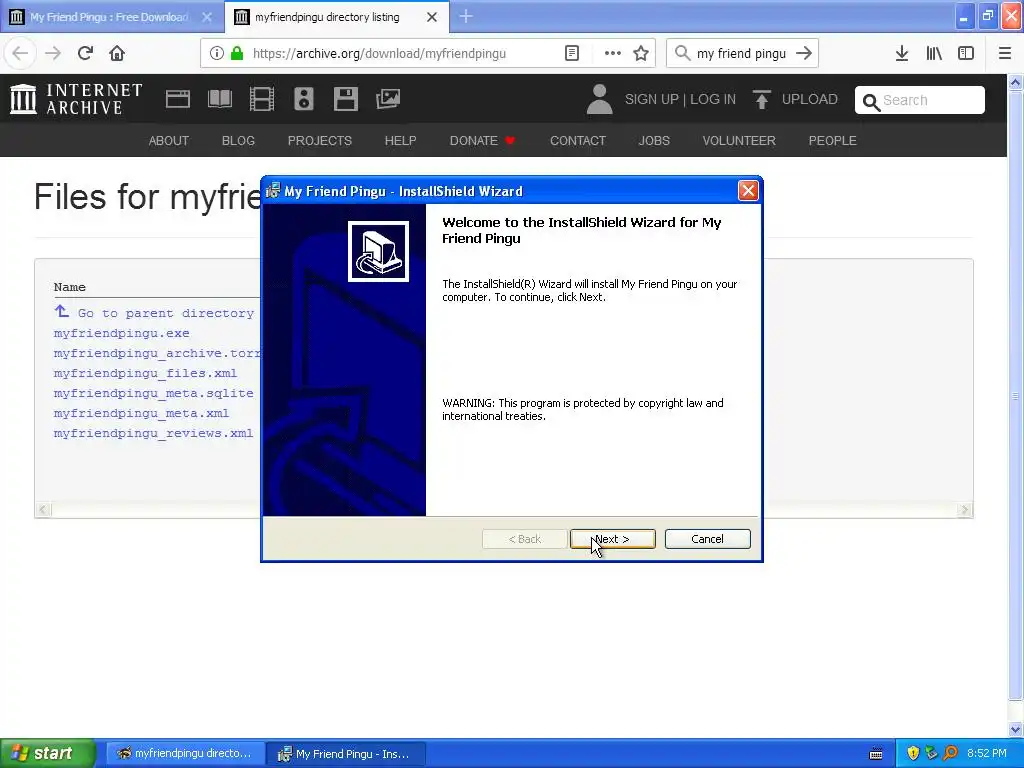This screenshot has width=1024, height=768.
Task: Click page scrollbar up arrow
Action: click(1016, 82)
